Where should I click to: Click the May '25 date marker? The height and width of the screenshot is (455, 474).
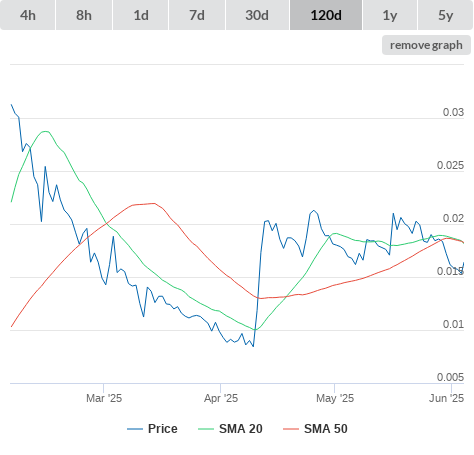[335, 398]
